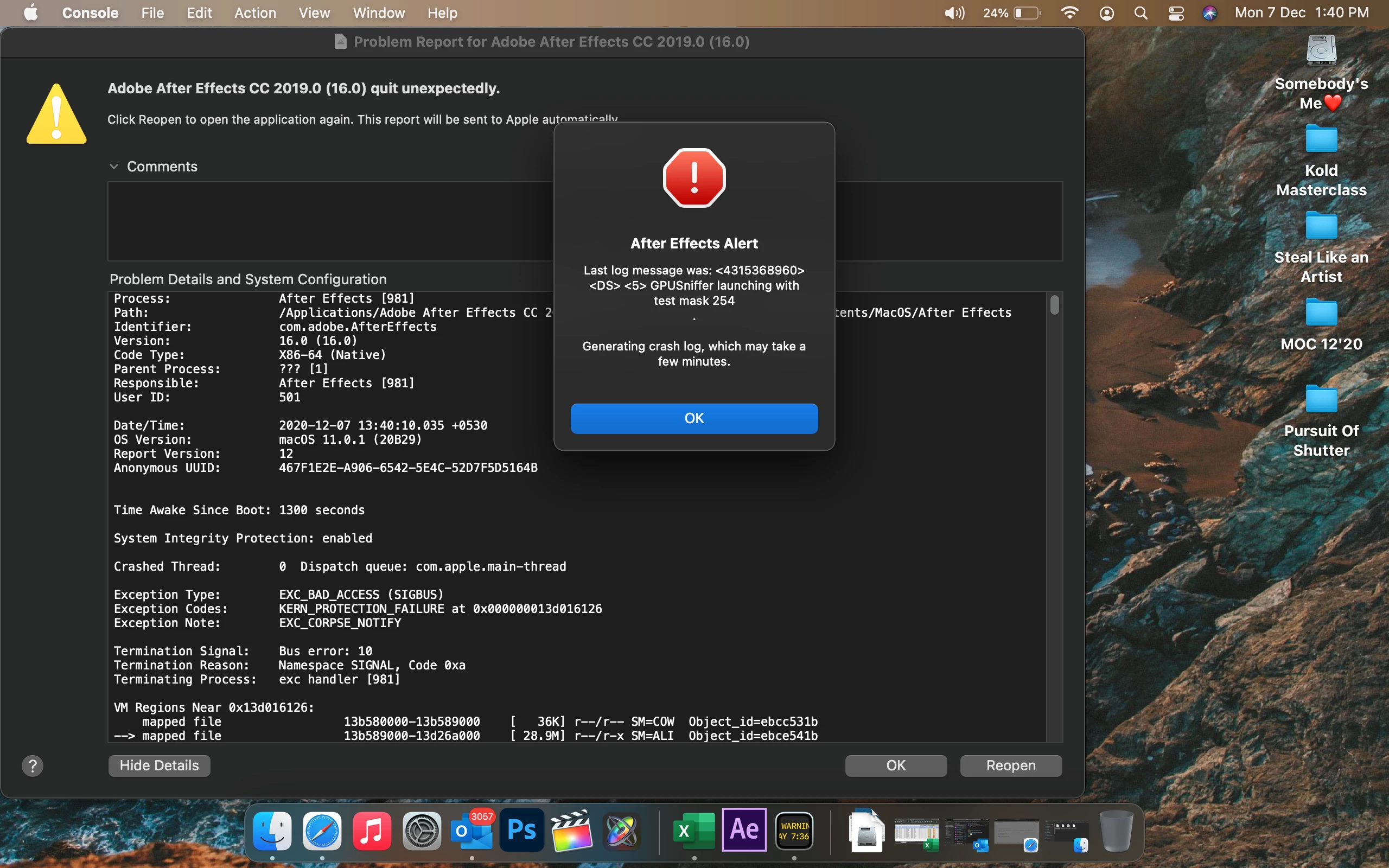1389x868 pixels.
Task: Open Outlook with 3057 badge
Action: [472, 830]
